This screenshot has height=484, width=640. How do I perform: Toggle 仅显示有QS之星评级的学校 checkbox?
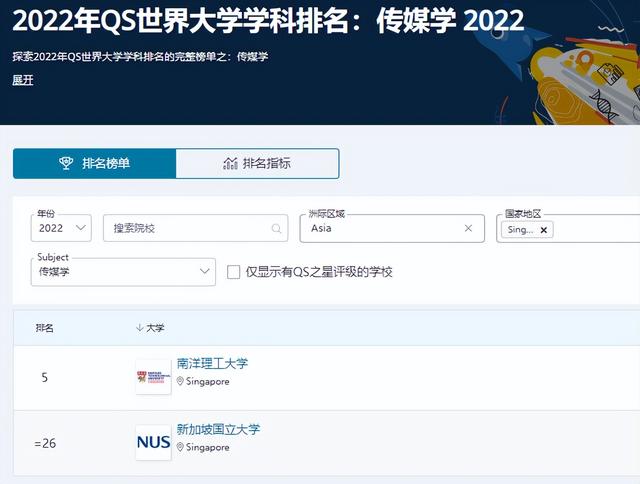click(233, 272)
